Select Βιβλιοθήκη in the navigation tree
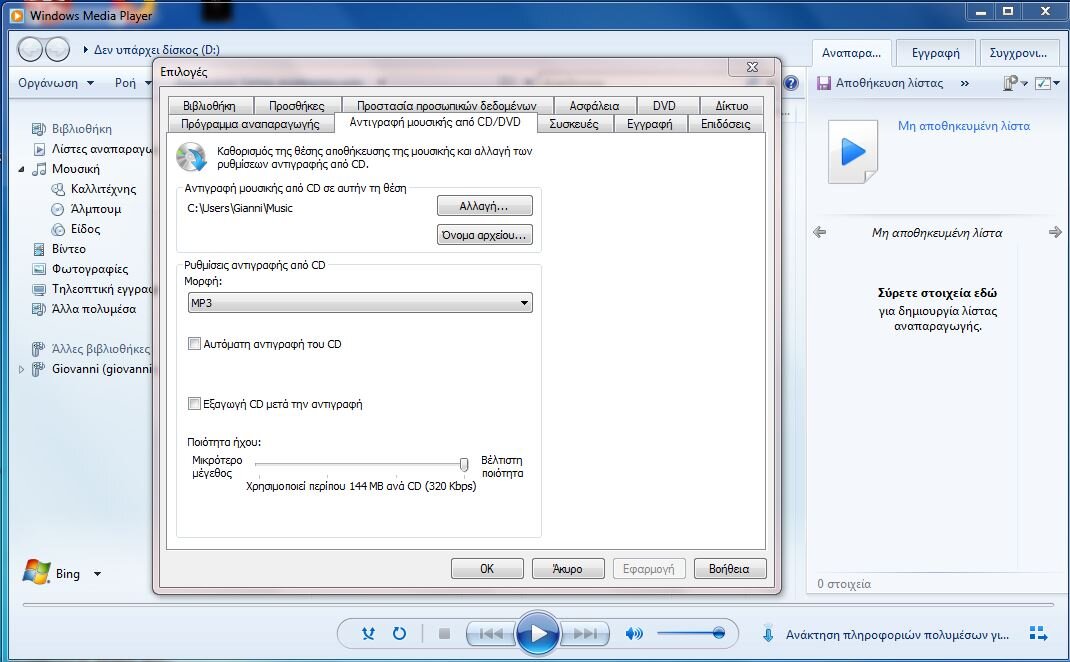This screenshot has height=662, width=1070. [x=82, y=129]
